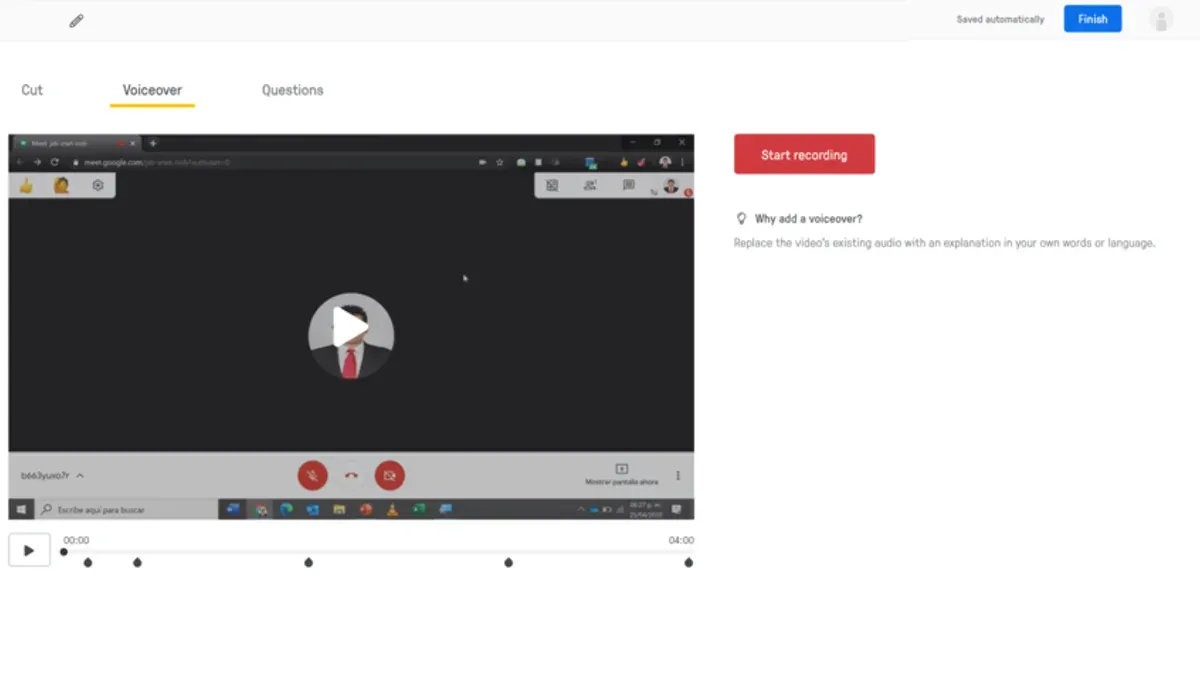Image resolution: width=1200 pixels, height=675 pixels.
Task: Open the three-dot options menu in video
Action: click(x=678, y=476)
